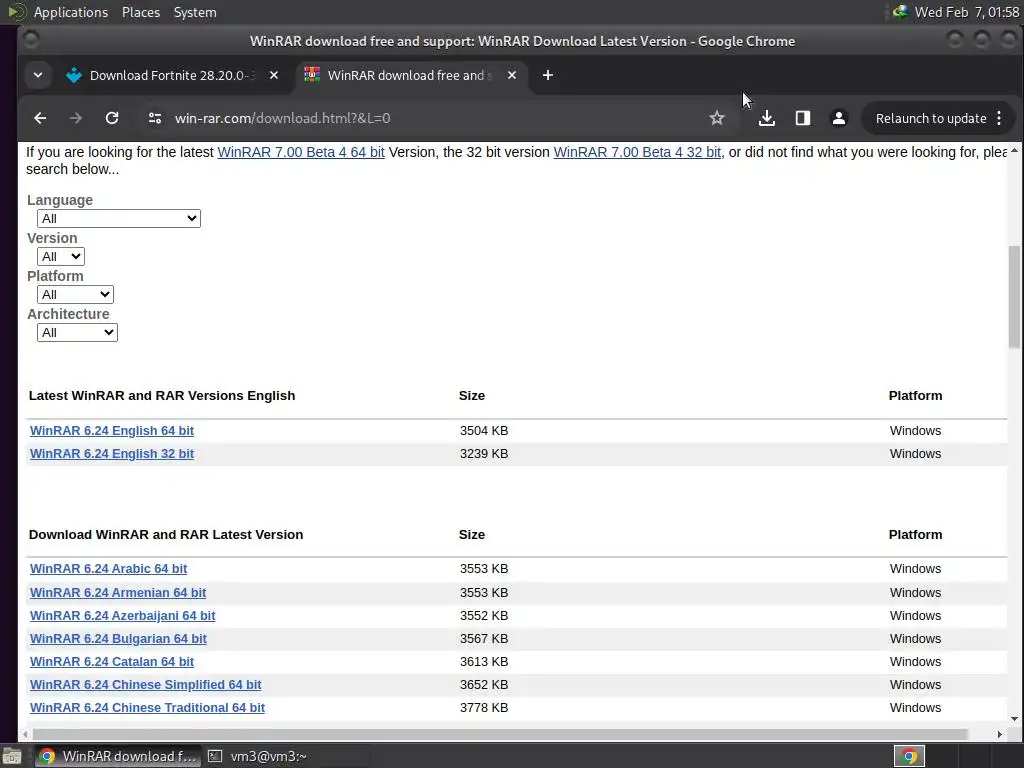Open the Applications menu
Viewport: 1024px width, 768px height.
[71, 12]
